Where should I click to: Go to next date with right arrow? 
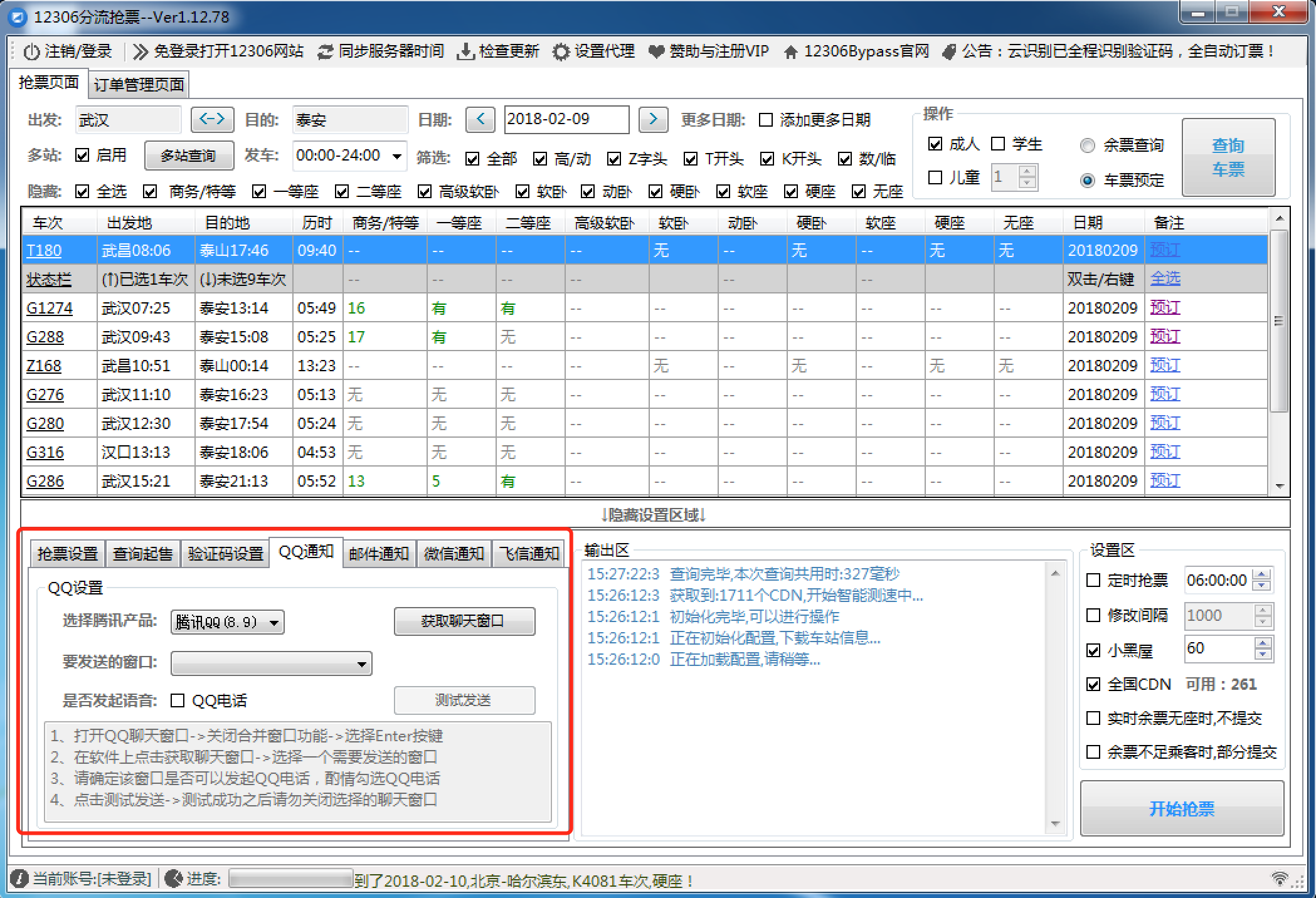(x=653, y=119)
